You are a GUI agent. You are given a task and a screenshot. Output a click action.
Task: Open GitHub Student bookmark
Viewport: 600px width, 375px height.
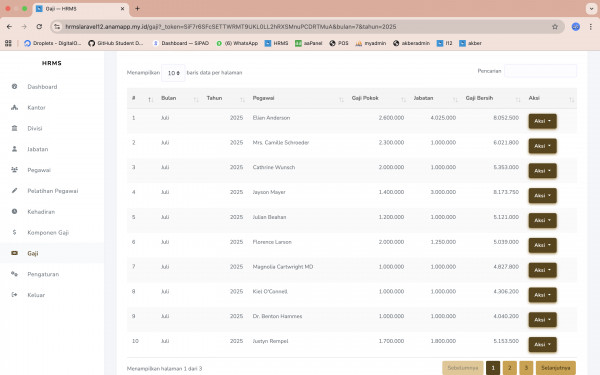116,43
